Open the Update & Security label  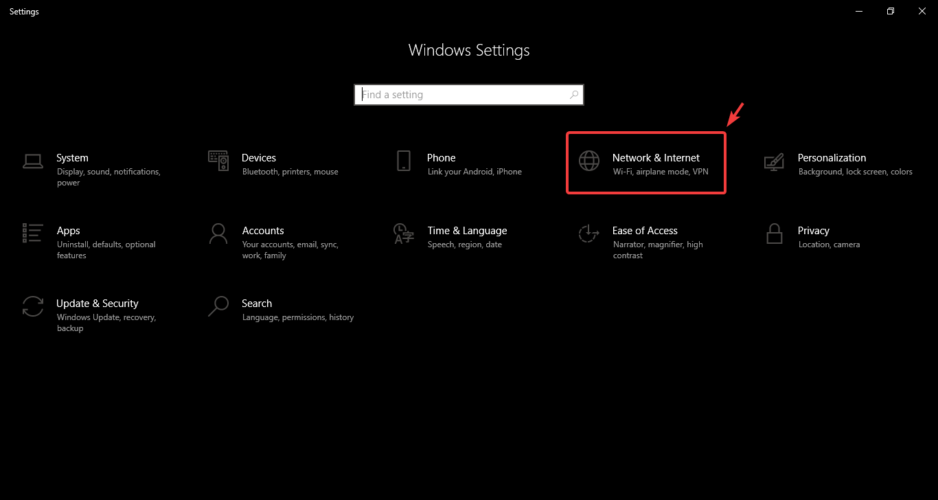click(x=97, y=303)
